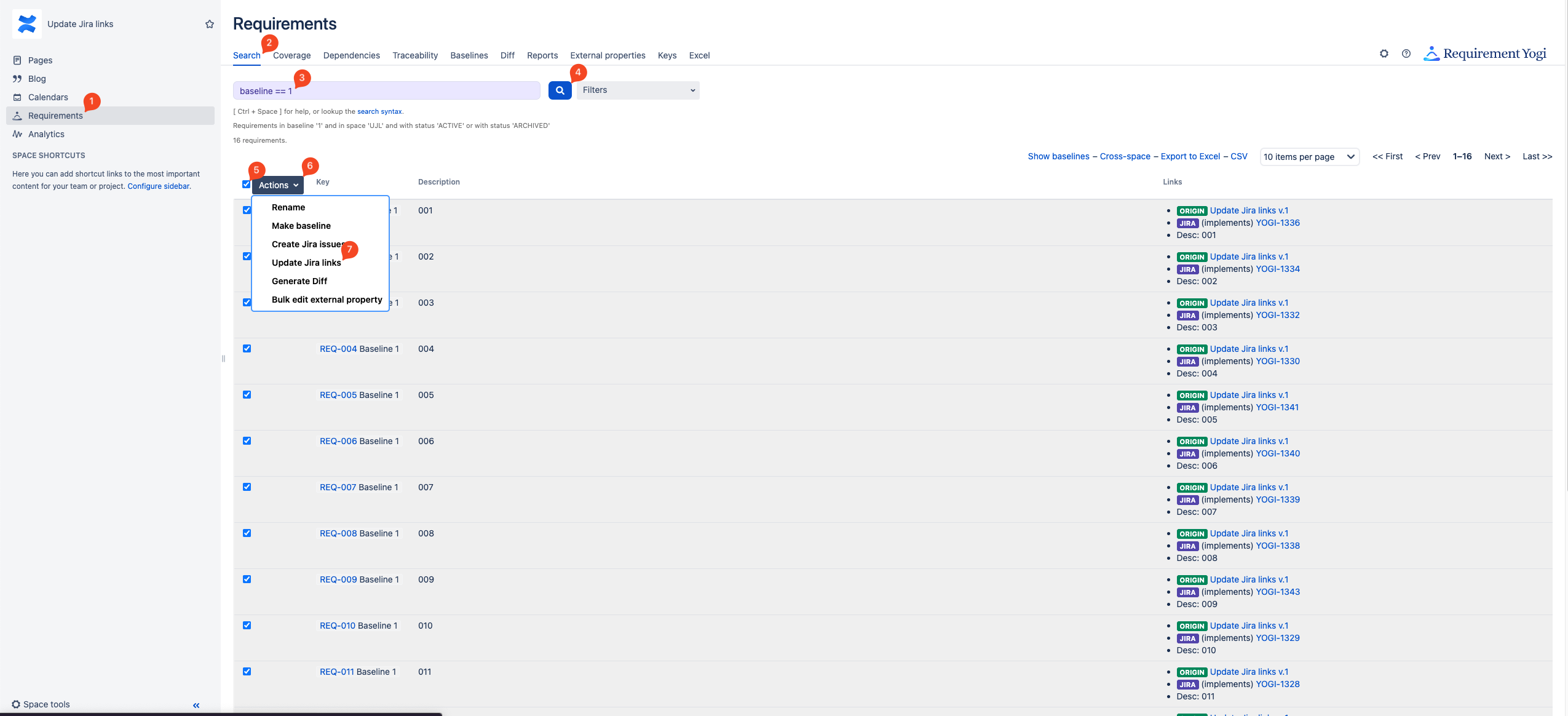Expand the items per page selector
Image resolution: width=1568 pixels, height=716 pixels.
click(x=1309, y=157)
